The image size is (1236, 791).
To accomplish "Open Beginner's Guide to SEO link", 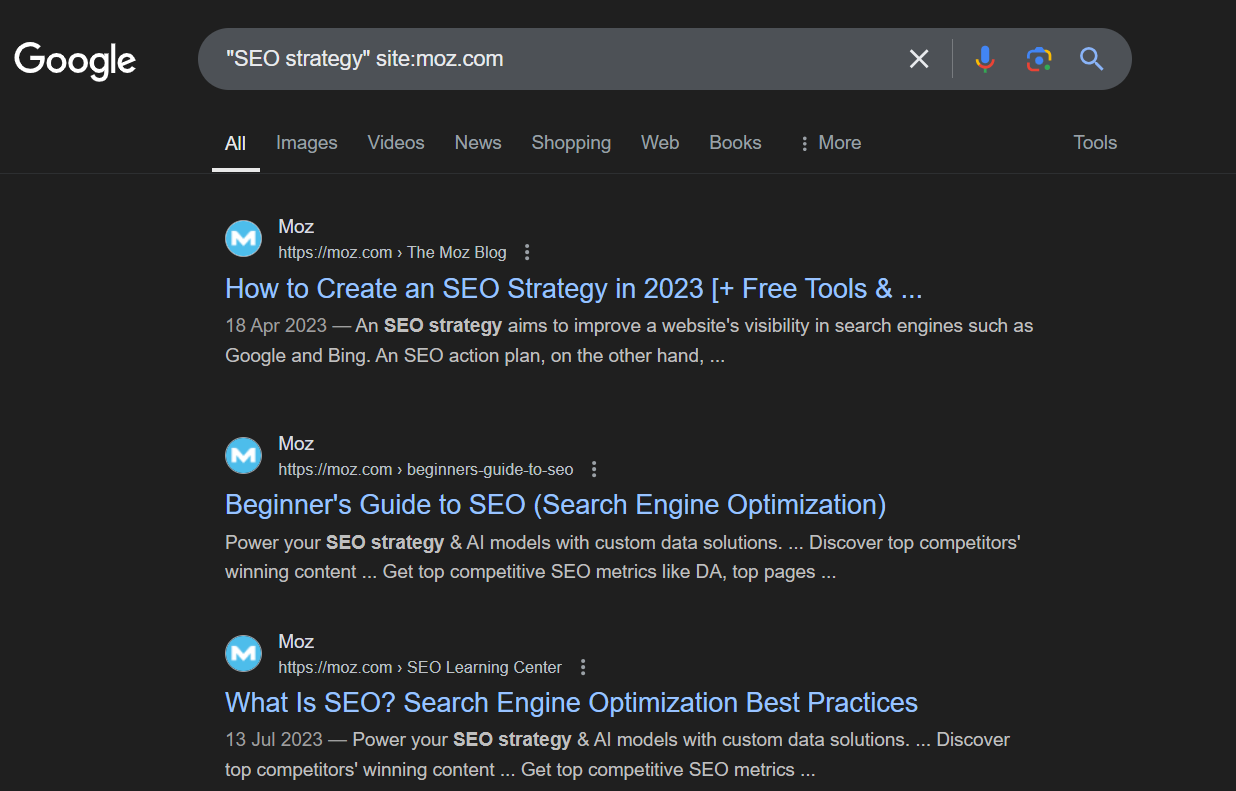I will pyautogui.click(x=555, y=505).
